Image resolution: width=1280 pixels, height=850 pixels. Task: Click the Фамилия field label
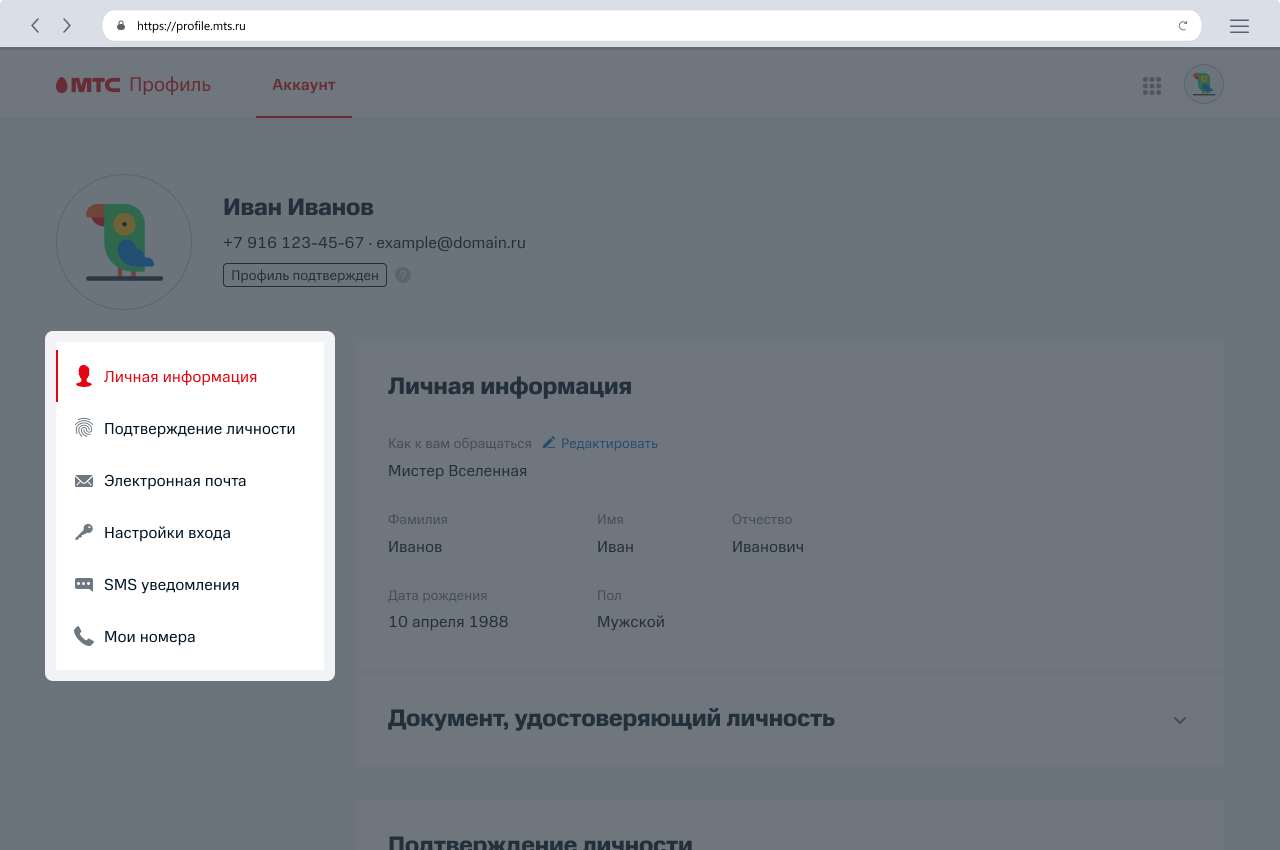418,519
